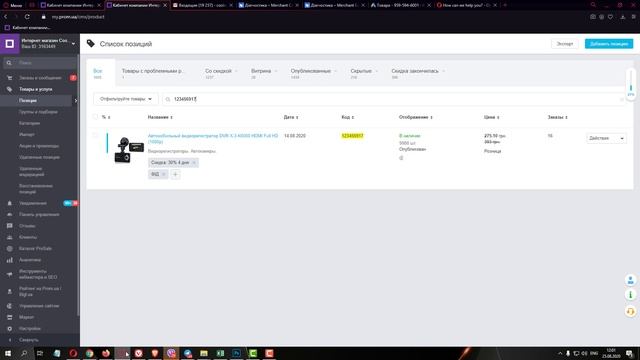The width and height of the screenshot is (640, 360).
Task: Click the snapshot camera icon in address bar
Action: pos(593,17)
